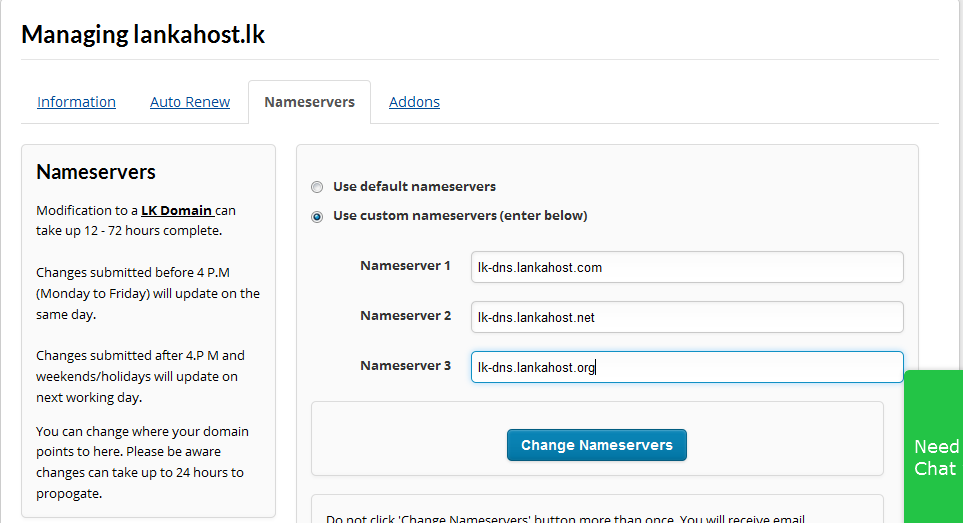
Task: Click the 'Changes submitted before 4 P.M' paragraph
Action: pos(148,293)
